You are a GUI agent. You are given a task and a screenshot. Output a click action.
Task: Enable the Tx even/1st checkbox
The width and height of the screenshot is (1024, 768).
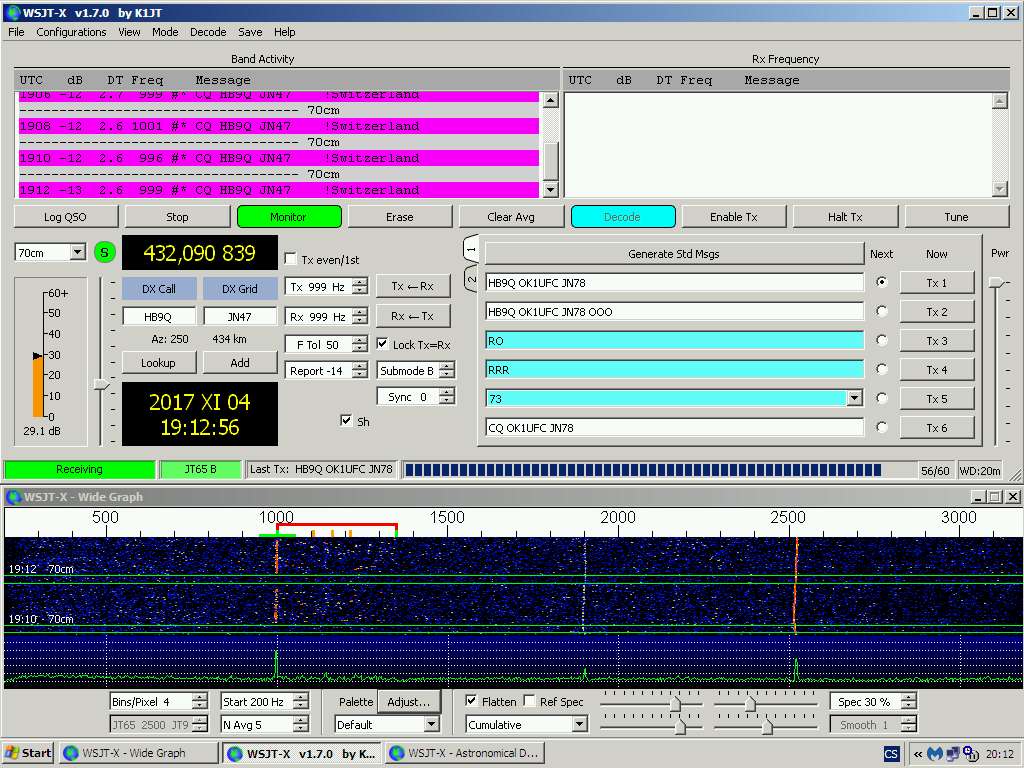[291, 260]
